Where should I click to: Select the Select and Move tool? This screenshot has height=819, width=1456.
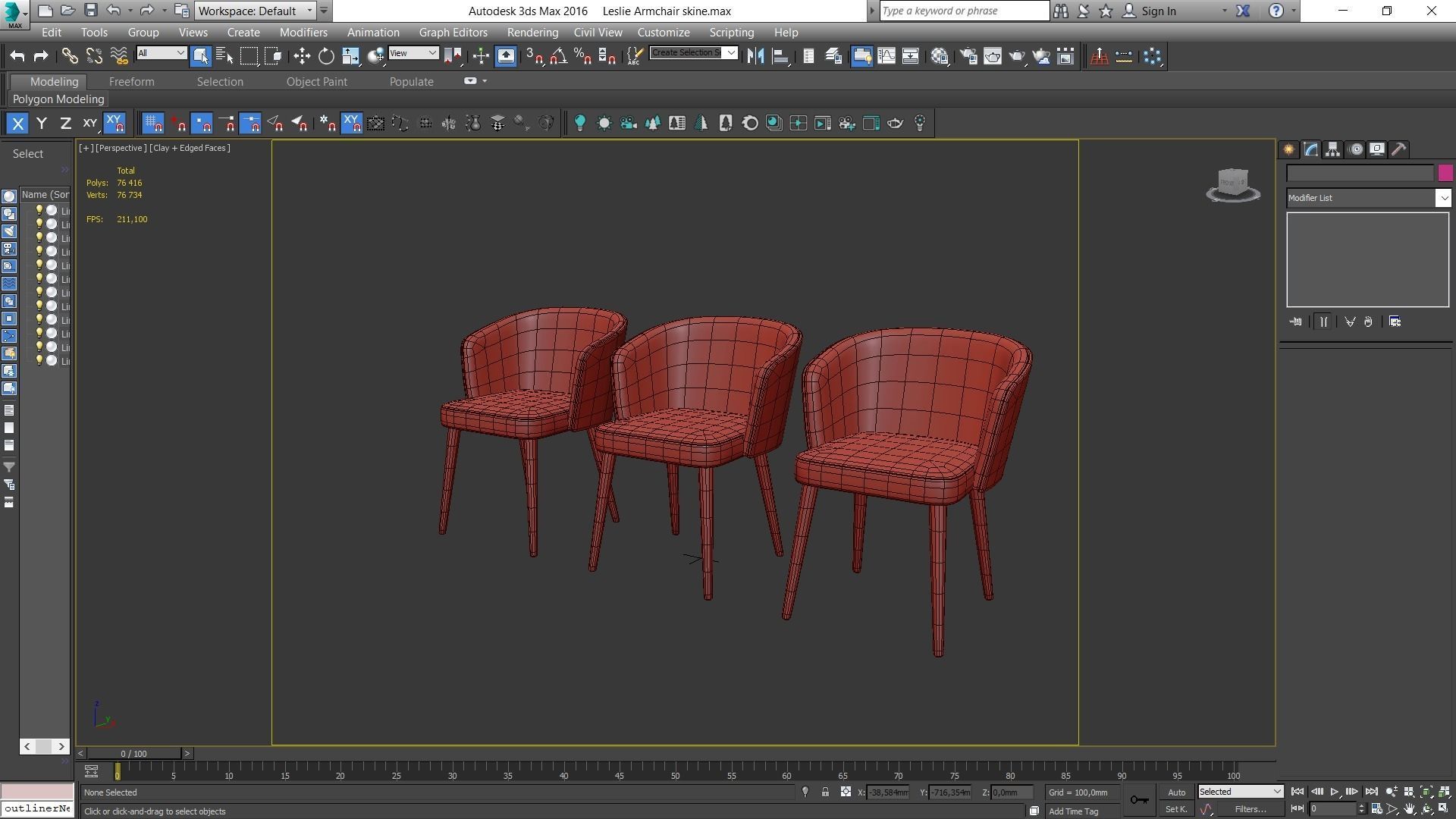click(x=302, y=56)
